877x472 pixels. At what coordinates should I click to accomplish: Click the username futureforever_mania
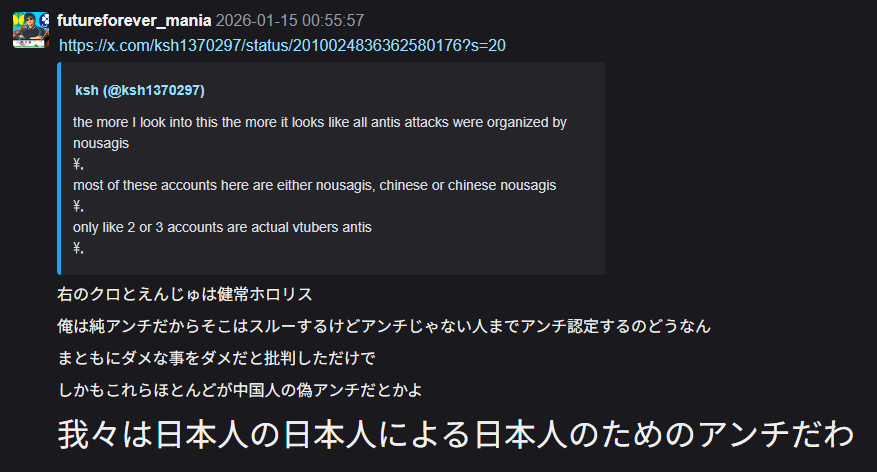tap(134, 21)
